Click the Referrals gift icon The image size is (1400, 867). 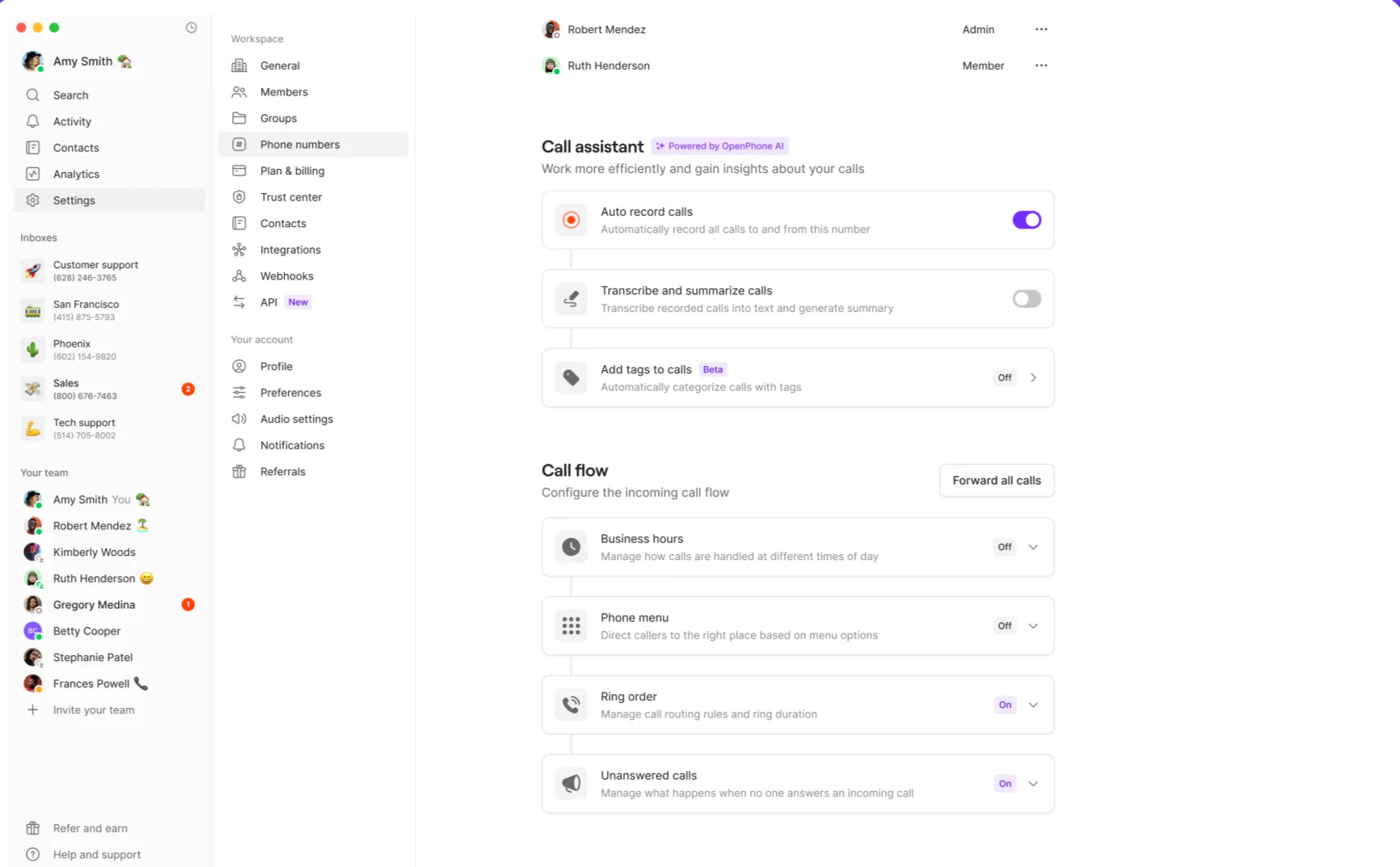239,472
